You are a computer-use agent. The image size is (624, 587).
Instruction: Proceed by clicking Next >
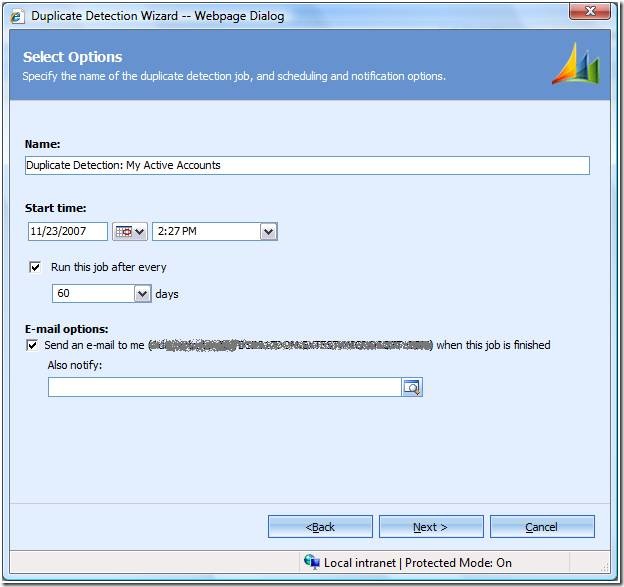[x=431, y=527]
